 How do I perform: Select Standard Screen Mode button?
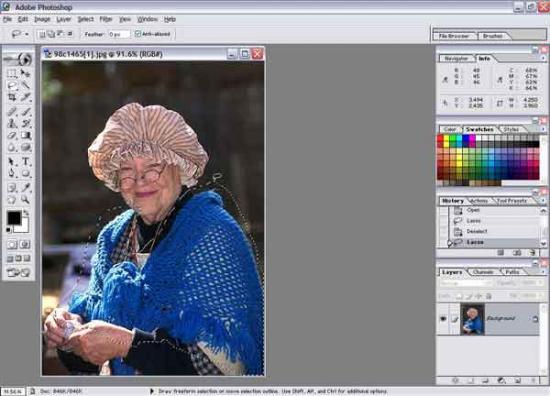10,259
